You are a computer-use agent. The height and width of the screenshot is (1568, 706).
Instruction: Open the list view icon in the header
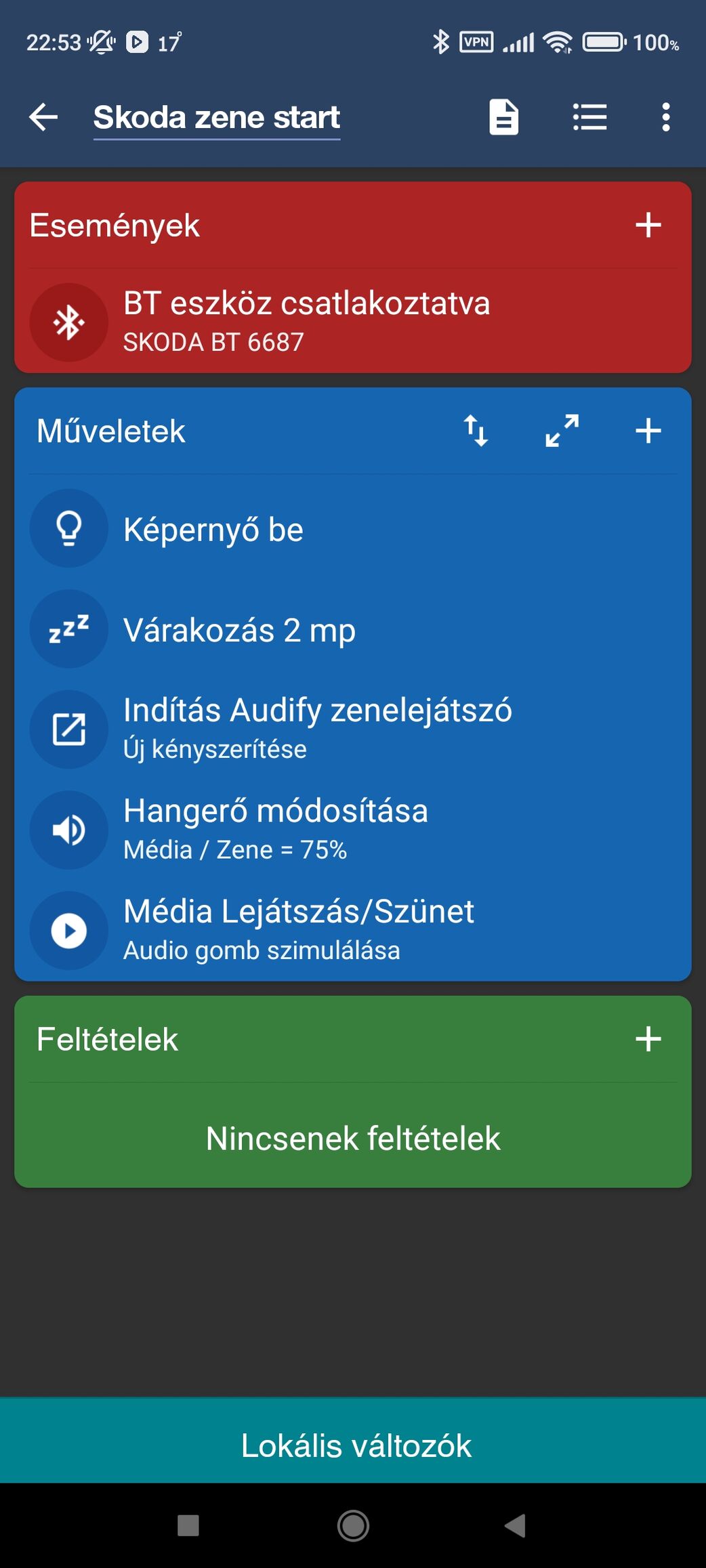pyautogui.click(x=589, y=117)
